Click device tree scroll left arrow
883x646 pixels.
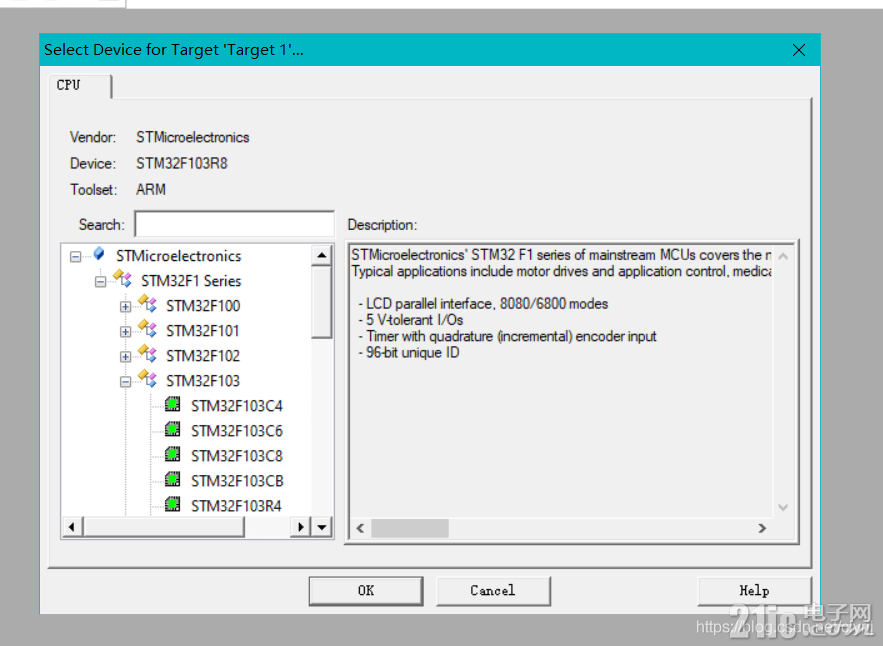[72, 527]
